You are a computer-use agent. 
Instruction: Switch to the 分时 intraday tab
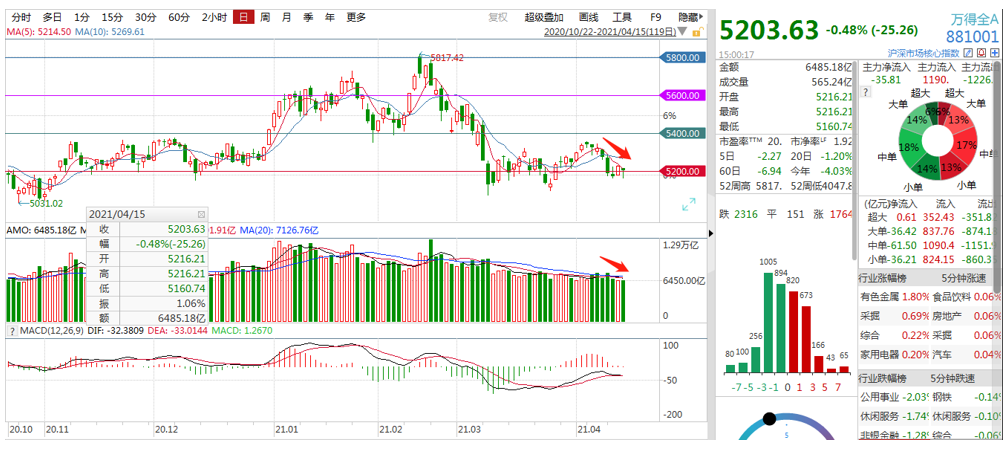click(20, 17)
